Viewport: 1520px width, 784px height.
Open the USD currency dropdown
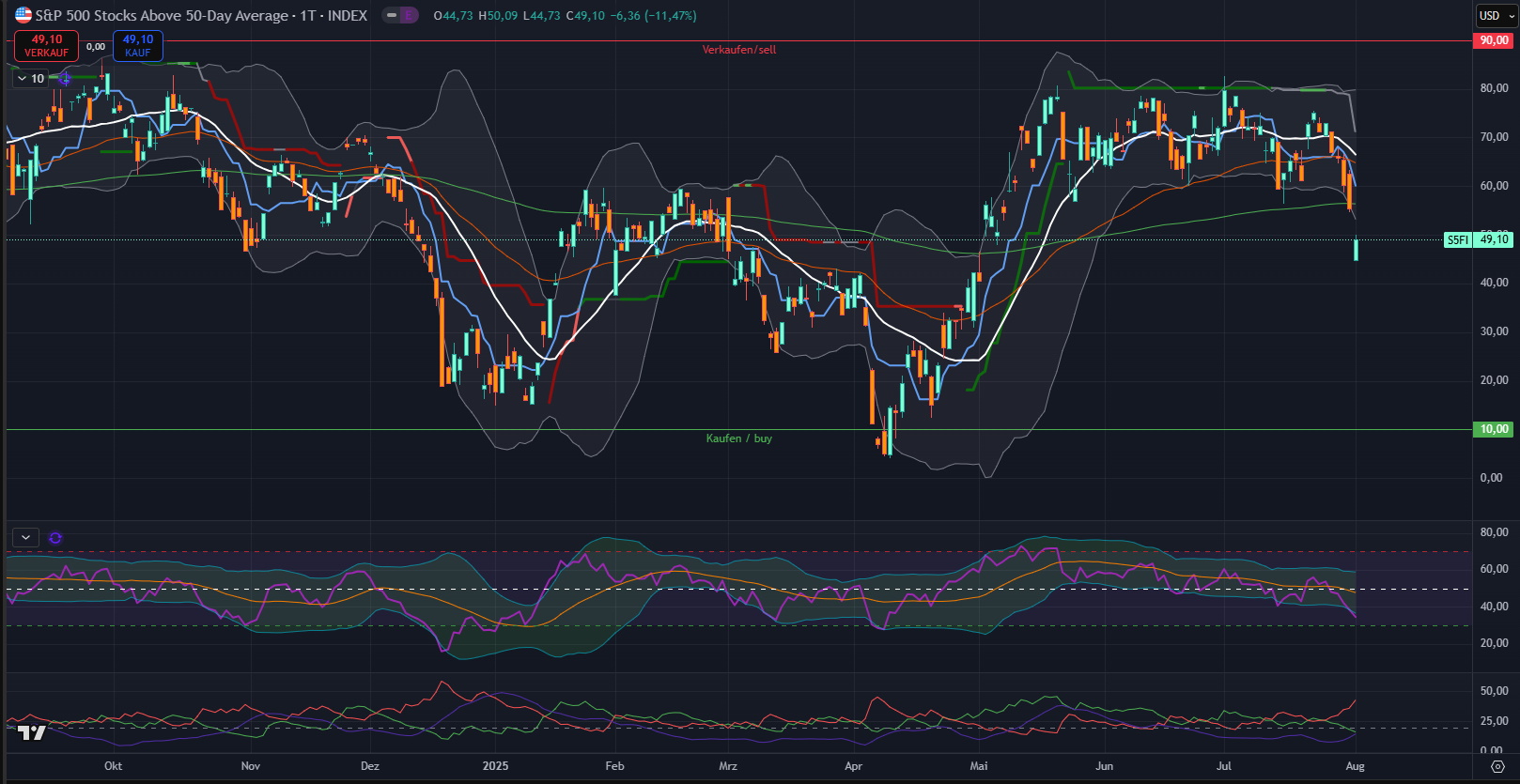[x=1497, y=15]
